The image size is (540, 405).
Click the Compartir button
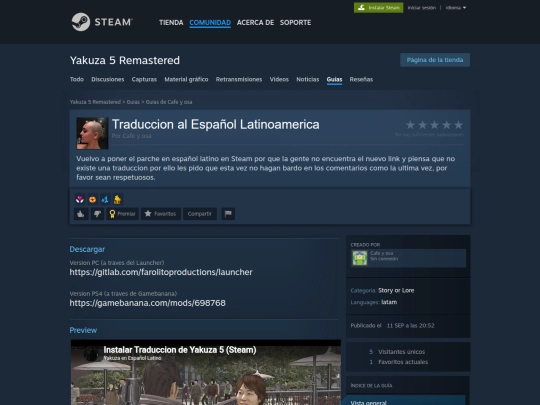click(200, 214)
